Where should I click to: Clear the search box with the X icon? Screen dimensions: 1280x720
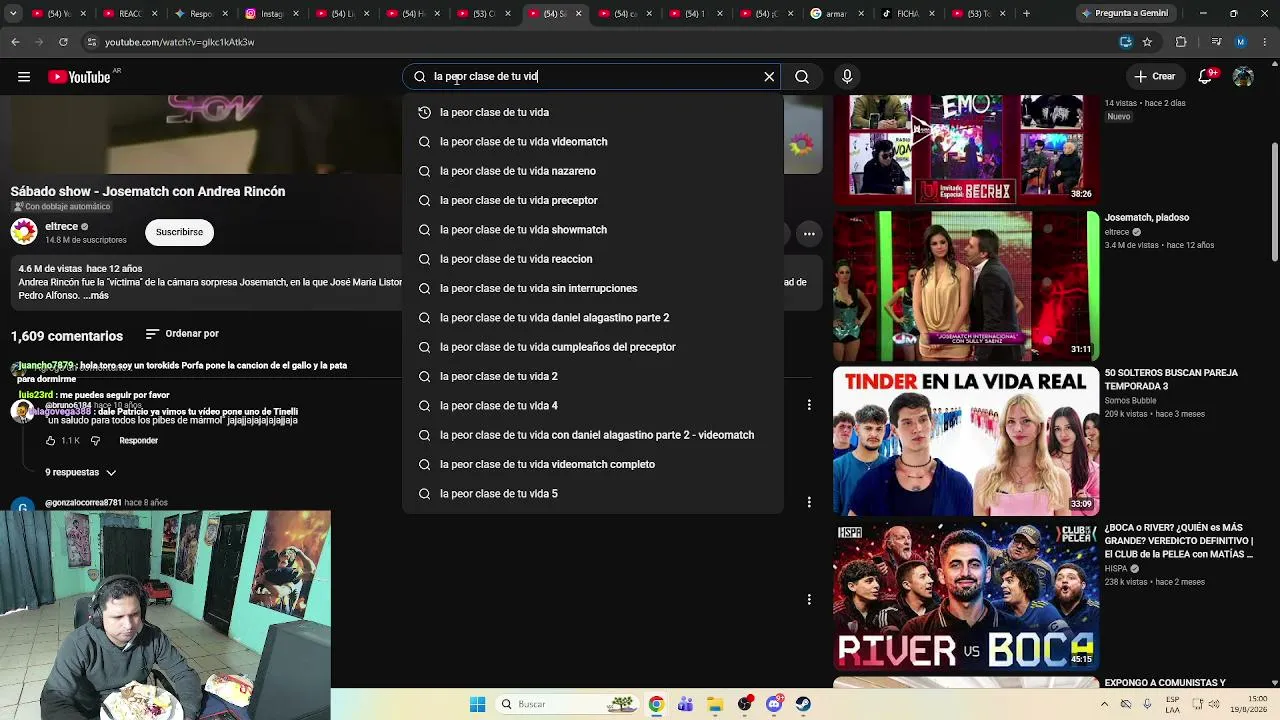point(769,77)
